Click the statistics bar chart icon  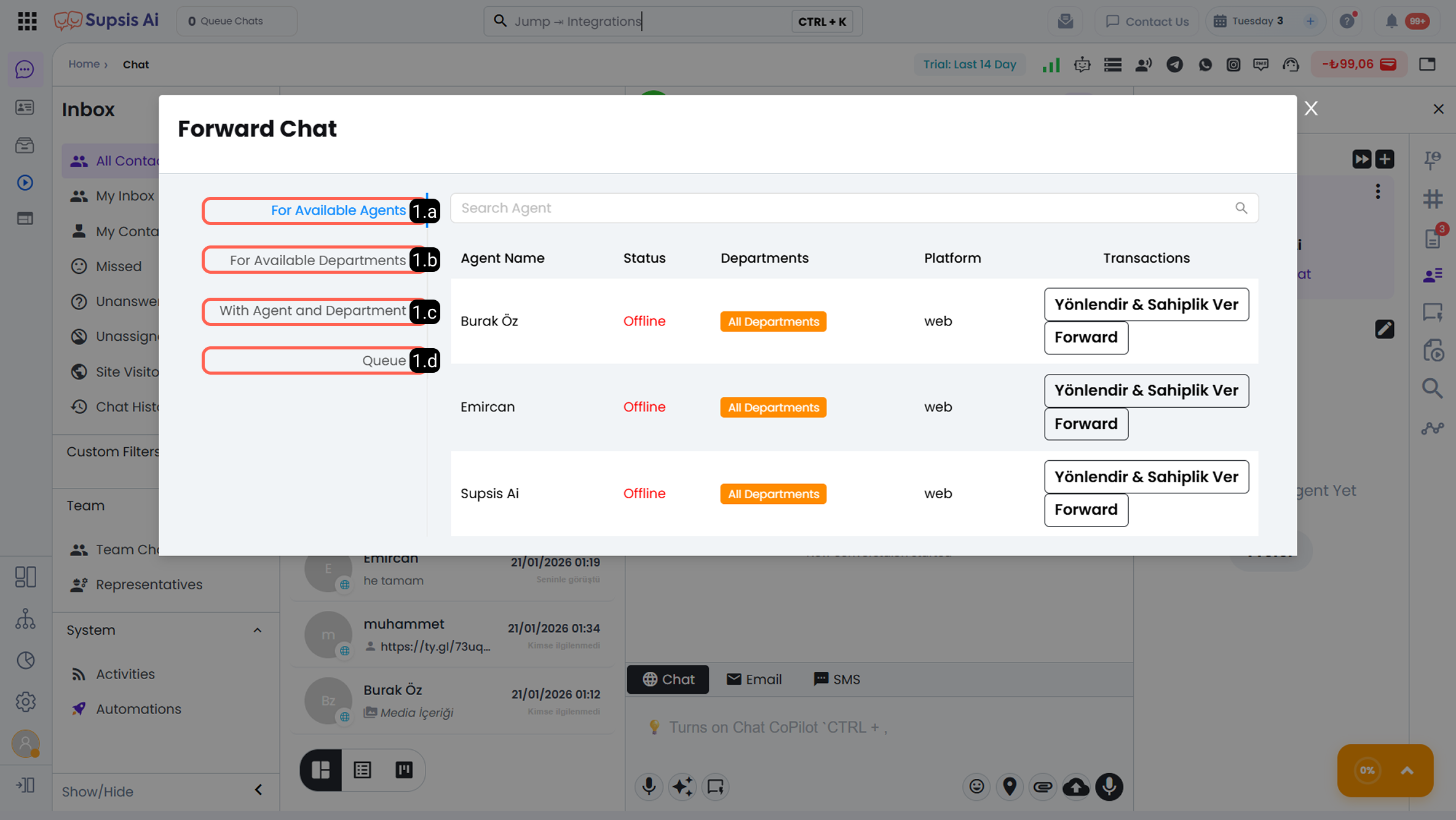tap(1051, 65)
